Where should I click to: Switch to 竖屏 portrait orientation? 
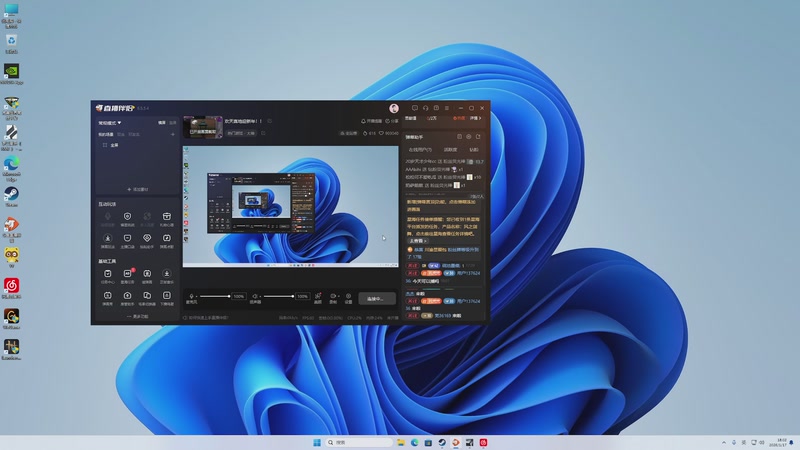[172, 122]
